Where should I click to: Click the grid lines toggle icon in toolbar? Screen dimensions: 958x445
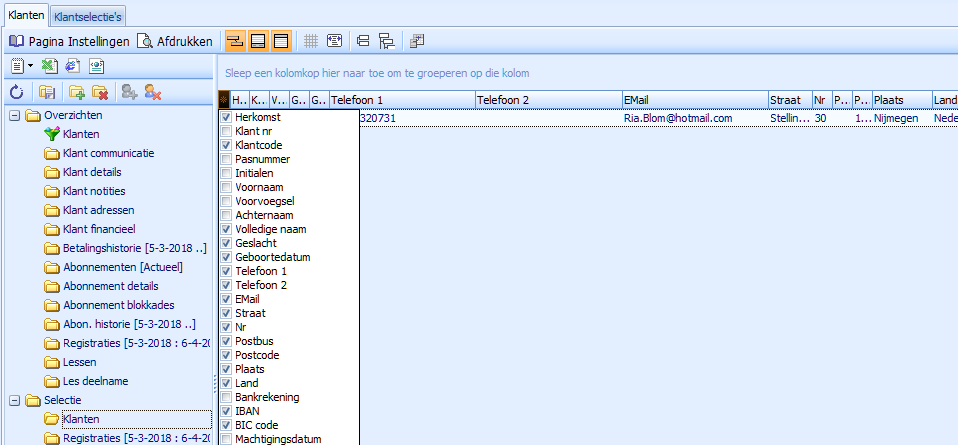point(311,41)
